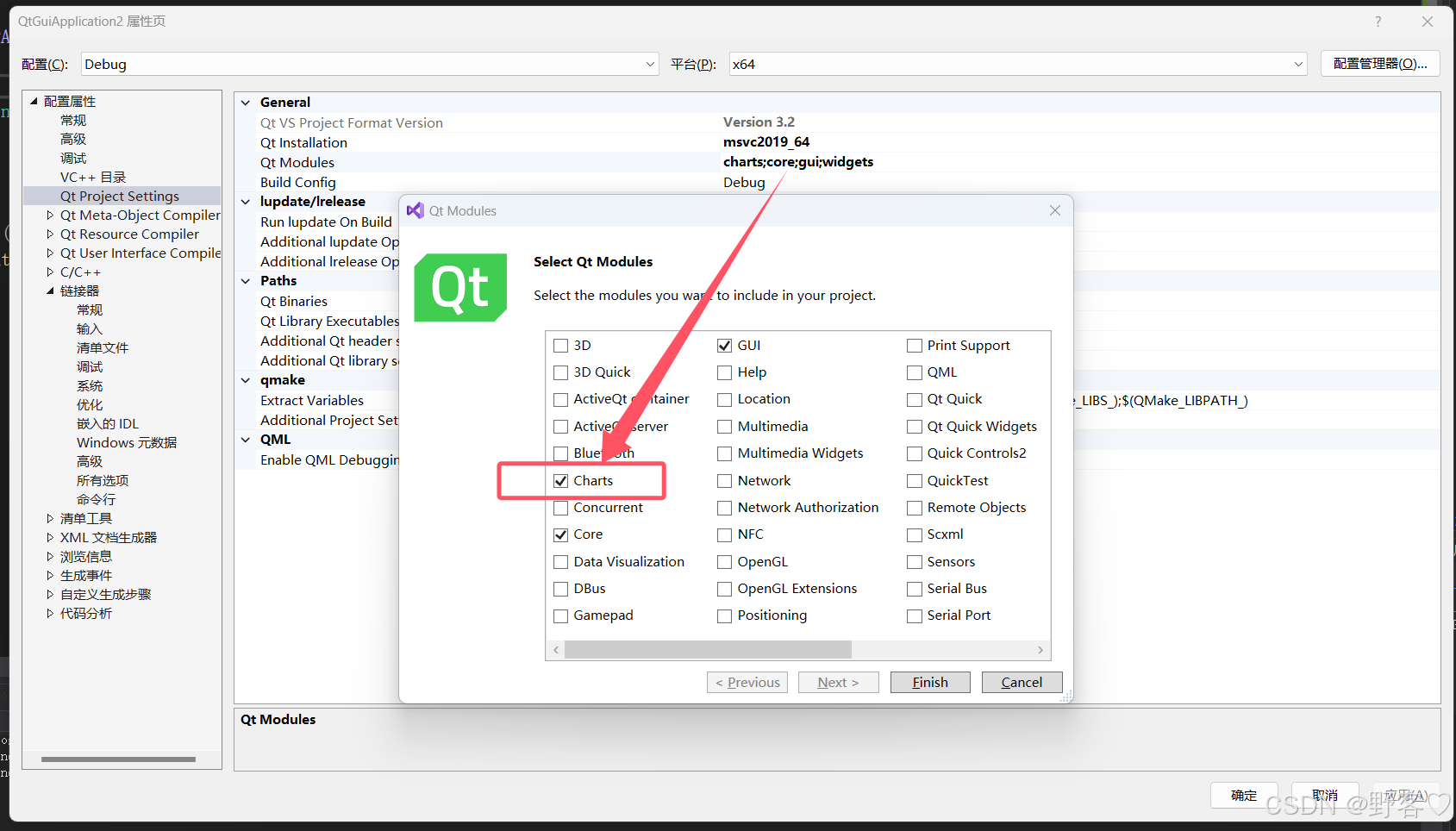Image resolution: width=1456 pixels, height=831 pixels.
Task: Expand the Qt Meta-Object Compiler node
Action: coord(49,215)
